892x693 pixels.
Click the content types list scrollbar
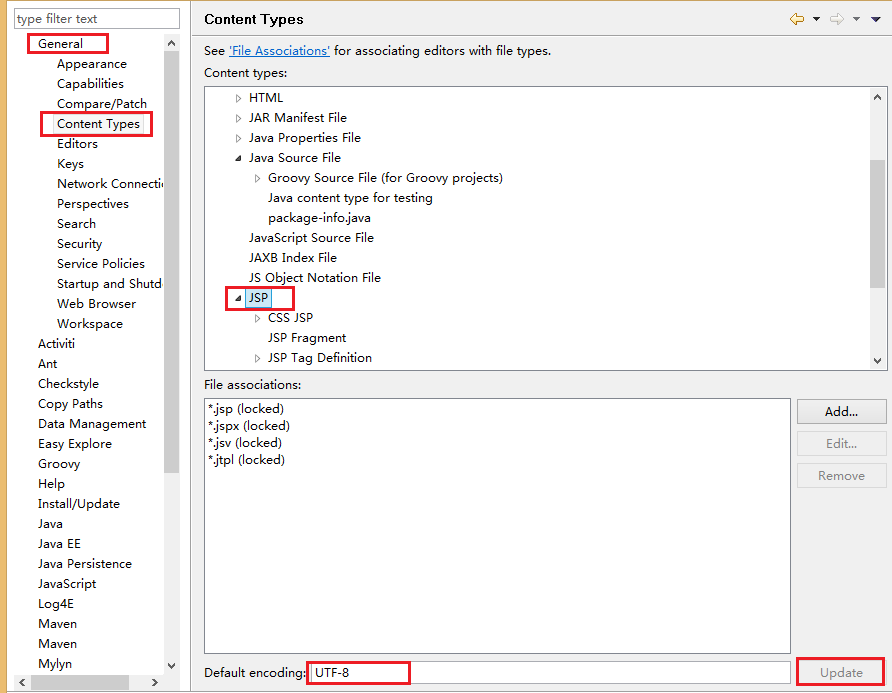[877, 224]
